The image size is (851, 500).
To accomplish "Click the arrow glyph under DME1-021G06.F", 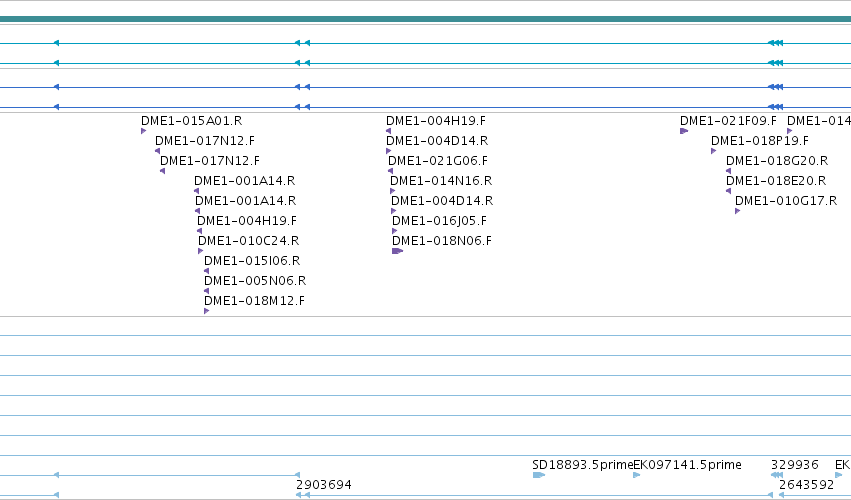I will 390,171.
